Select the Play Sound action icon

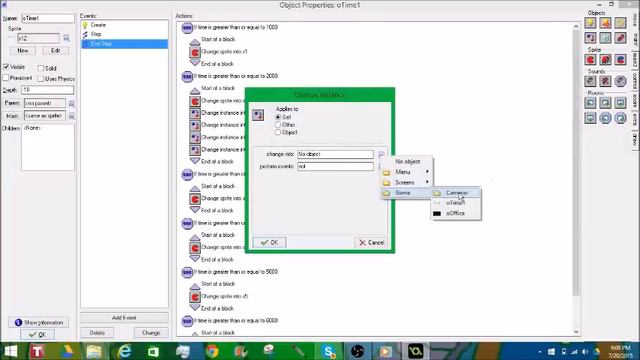(x=590, y=81)
